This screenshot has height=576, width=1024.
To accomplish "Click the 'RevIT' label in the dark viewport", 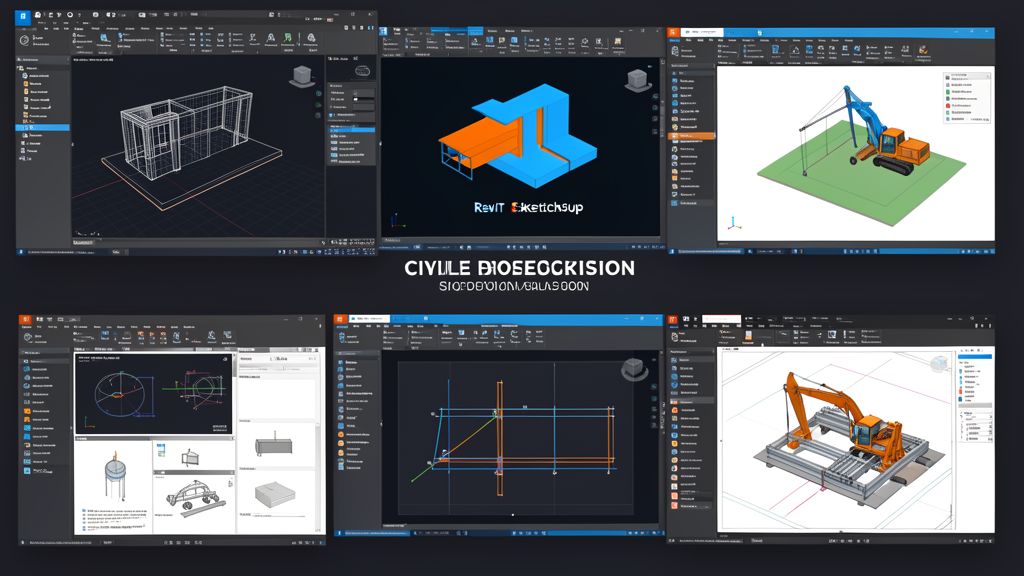I will tap(489, 208).
